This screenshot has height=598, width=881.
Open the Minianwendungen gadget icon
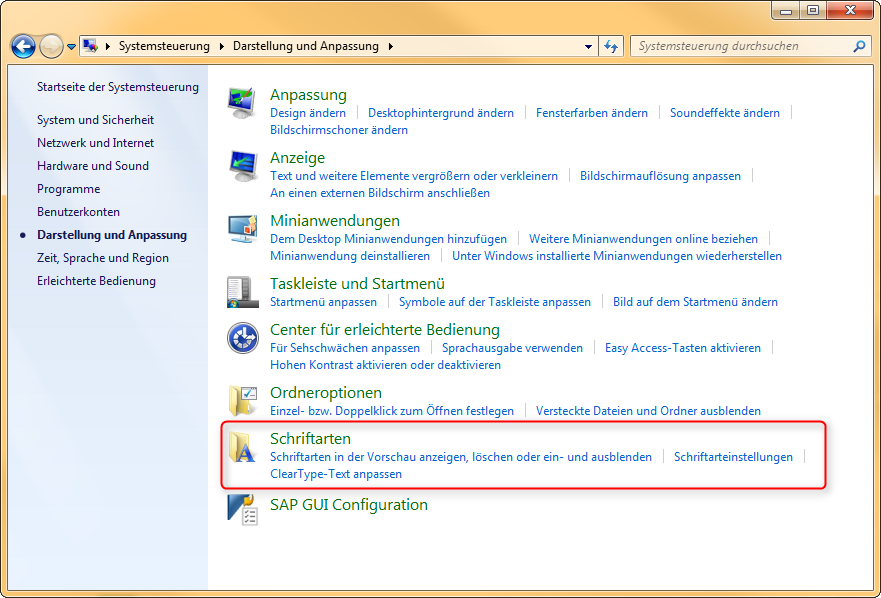point(242,229)
